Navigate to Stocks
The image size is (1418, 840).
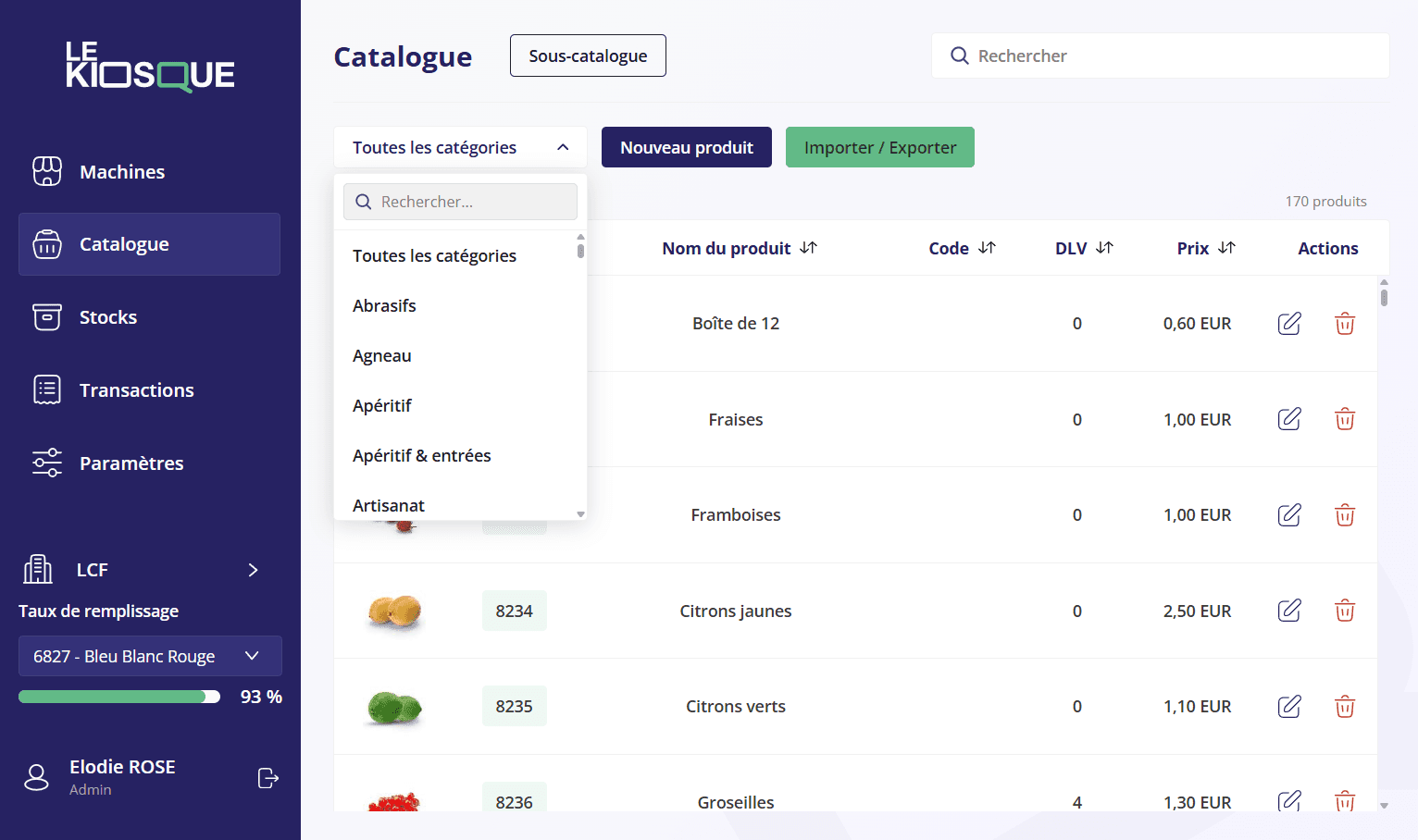coord(149,317)
